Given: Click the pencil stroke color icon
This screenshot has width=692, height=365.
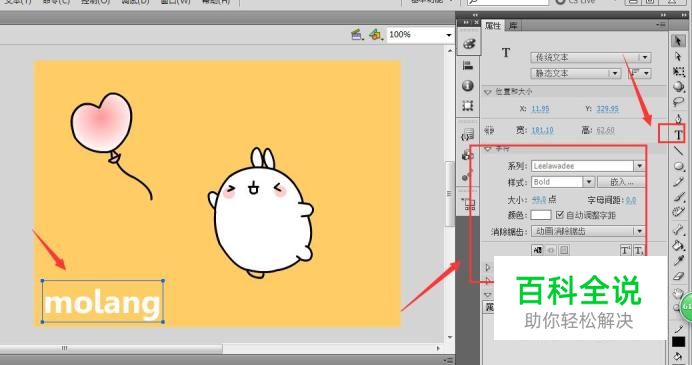Looking at the screenshot, I should [678, 328].
